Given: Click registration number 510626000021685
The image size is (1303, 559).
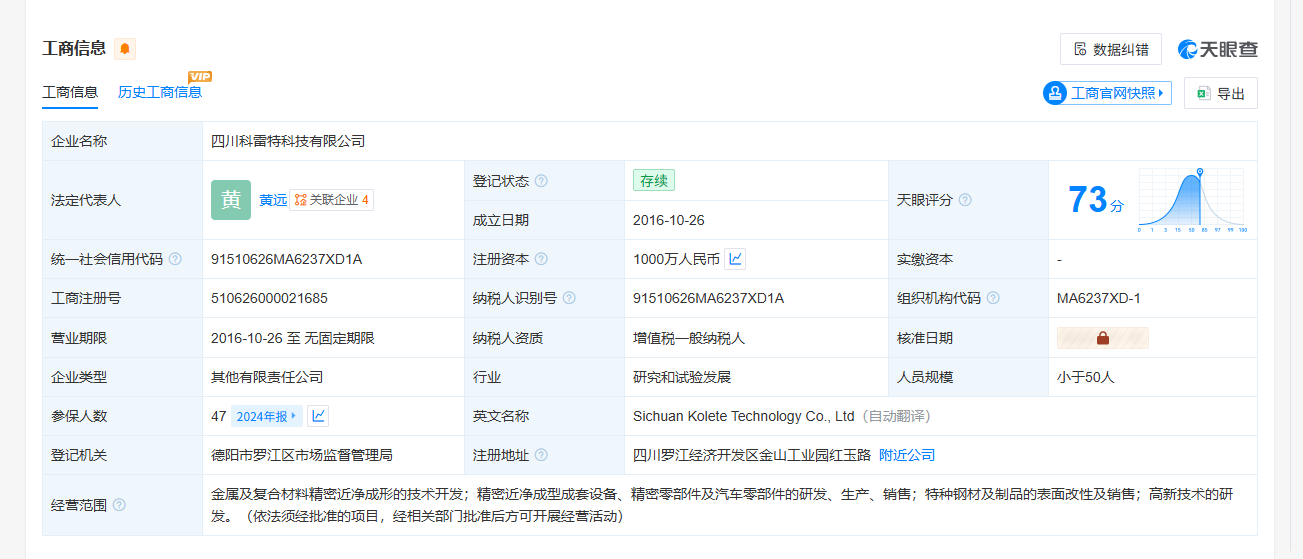Looking at the screenshot, I should [269, 298].
